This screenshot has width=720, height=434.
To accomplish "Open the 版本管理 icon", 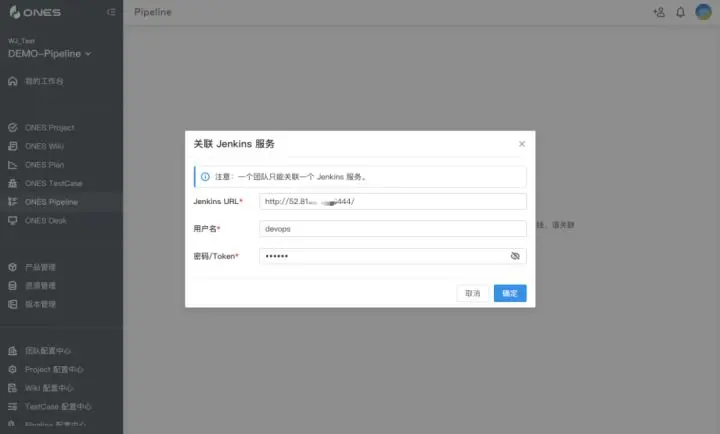I will (12, 304).
